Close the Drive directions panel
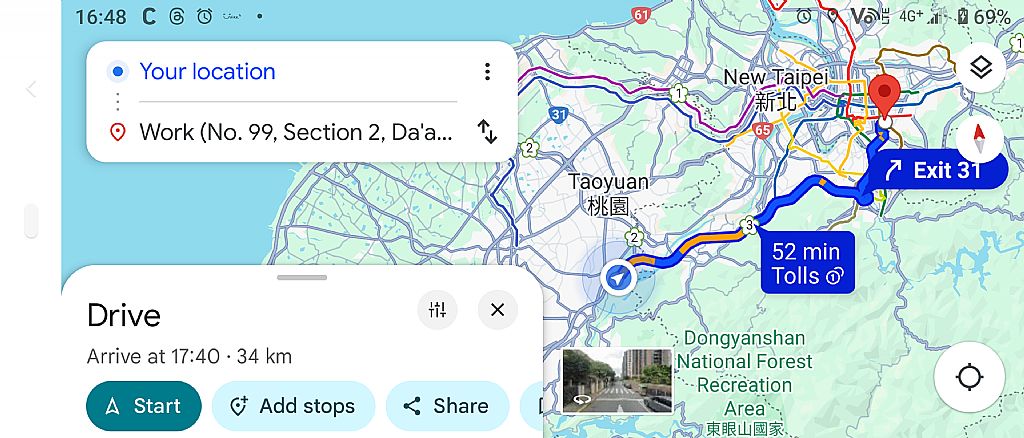This screenshot has height=438, width=1024. pyautogui.click(x=498, y=310)
